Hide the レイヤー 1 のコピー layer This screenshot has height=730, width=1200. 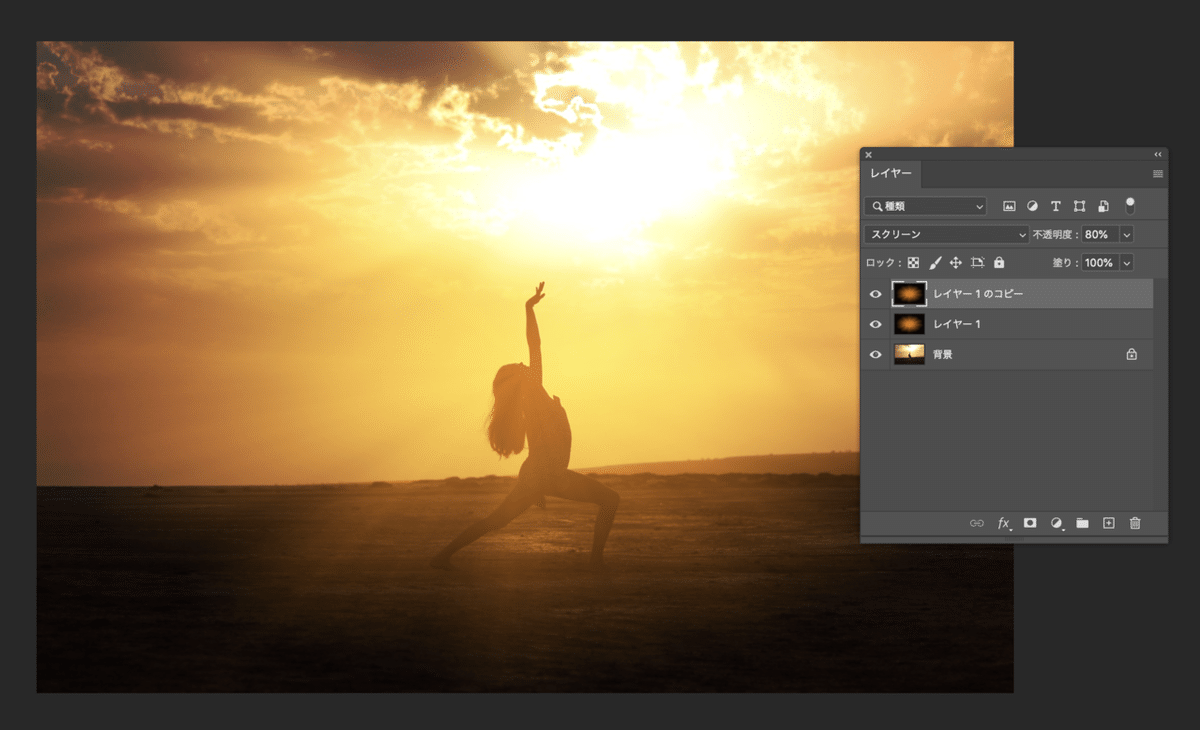[x=876, y=294]
